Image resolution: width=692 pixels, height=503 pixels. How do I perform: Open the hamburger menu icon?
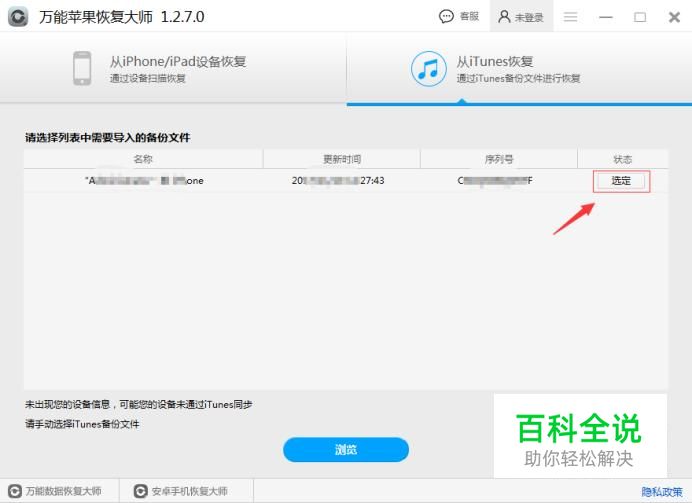[x=571, y=17]
